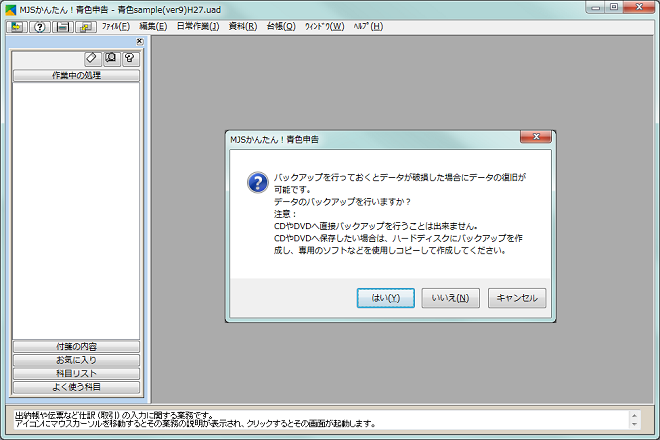Open the 日常作業(J) menu
Viewport: 660px width, 440px height.
[x=198, y=27]
